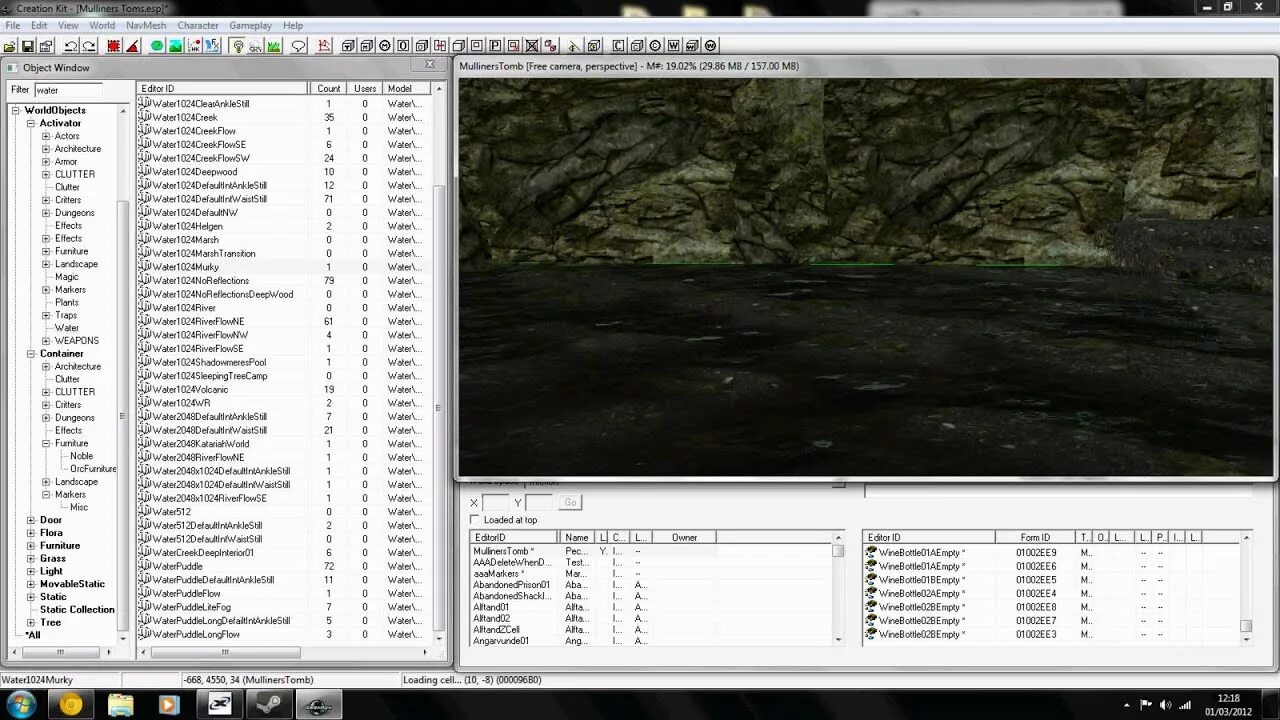Open the Windows Start button

coord(21,704)
